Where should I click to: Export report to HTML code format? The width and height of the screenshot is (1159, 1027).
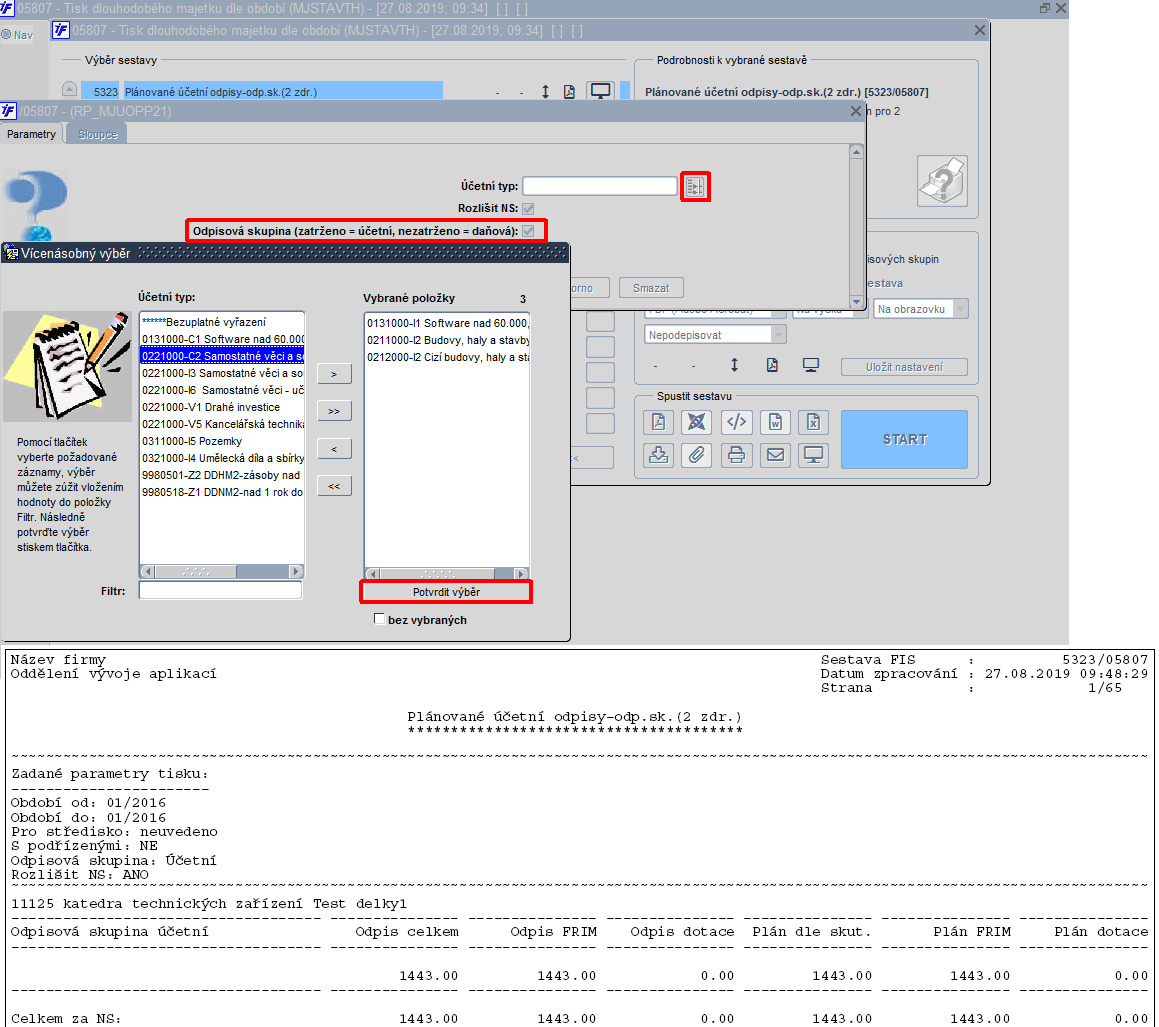735,422
